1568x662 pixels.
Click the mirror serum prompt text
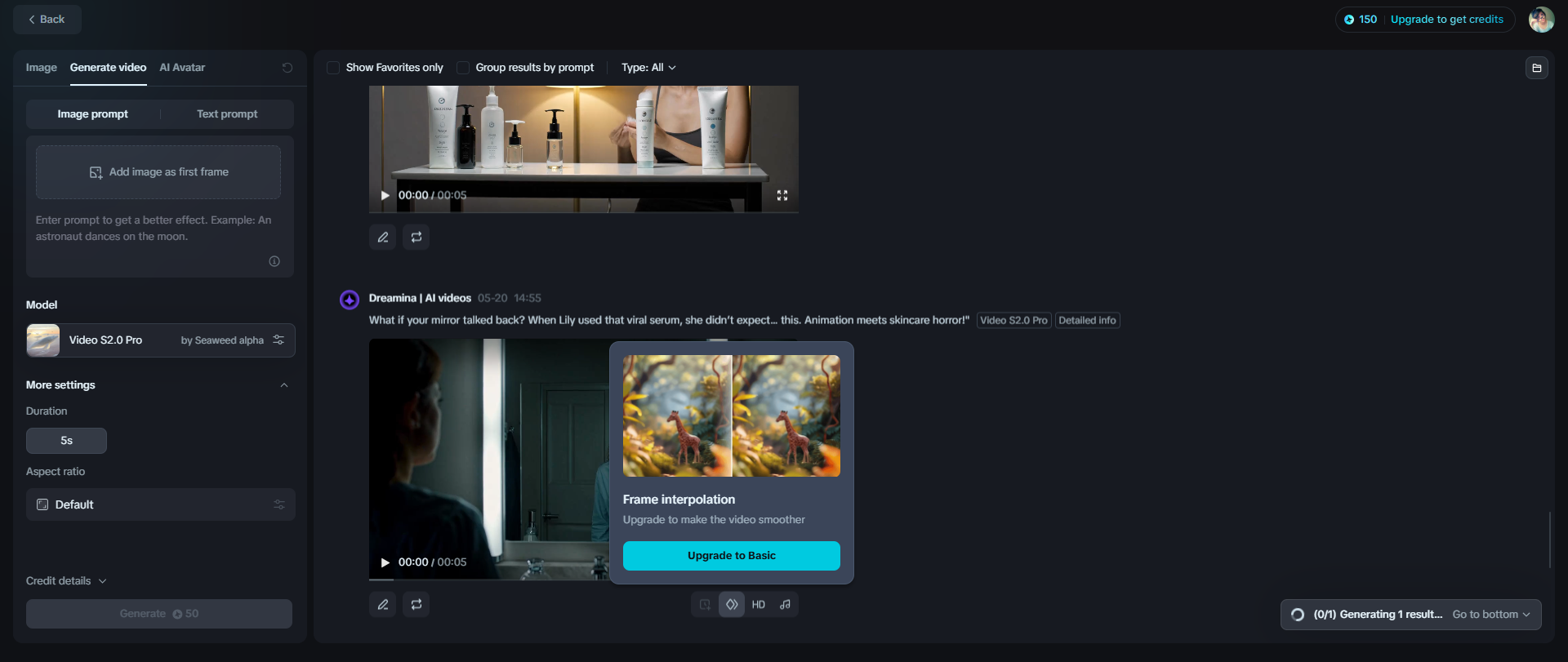(x=669, y=321)
